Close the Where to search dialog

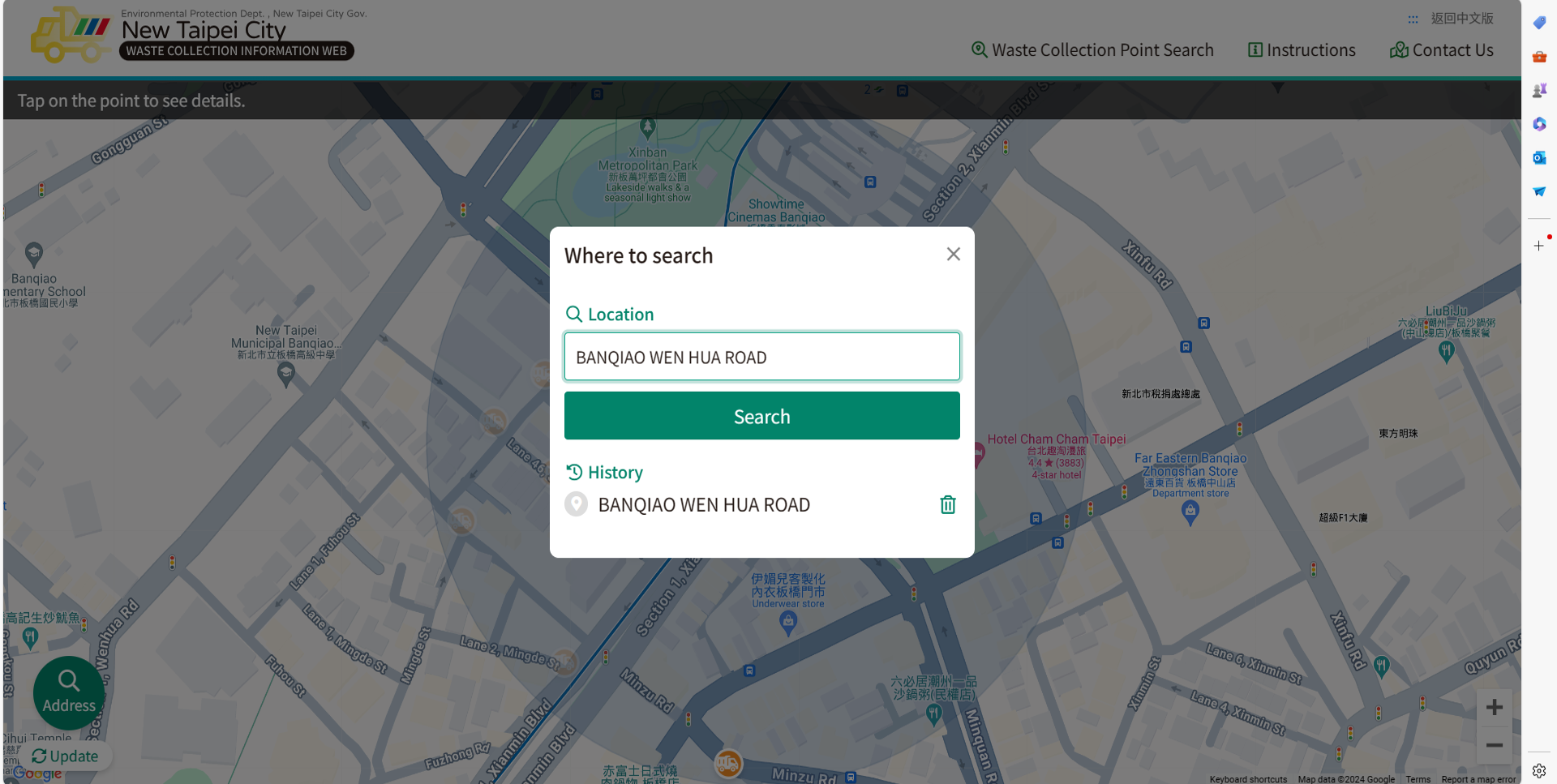tap(954, 255)
